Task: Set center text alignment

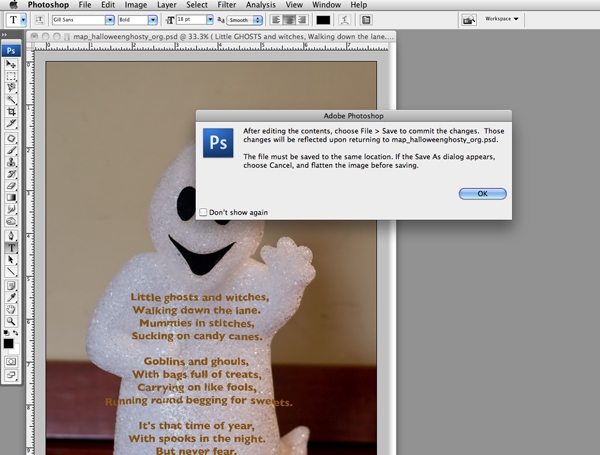Action: (x=289, y=20)
